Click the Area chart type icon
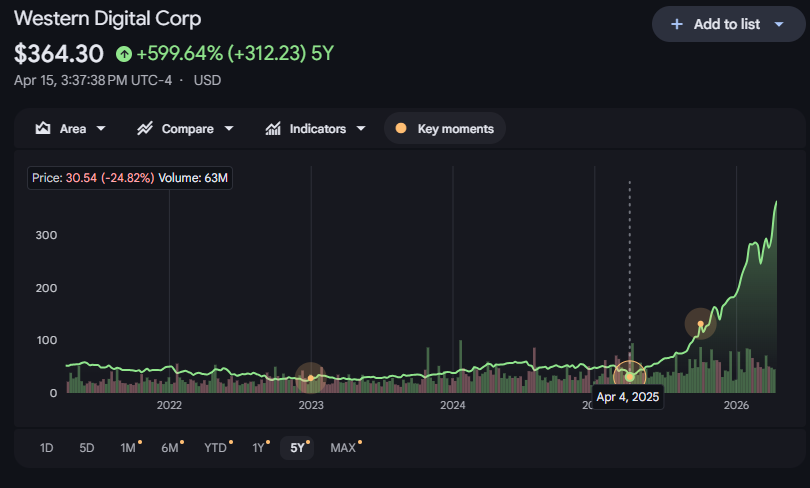 tap(43, 128)
